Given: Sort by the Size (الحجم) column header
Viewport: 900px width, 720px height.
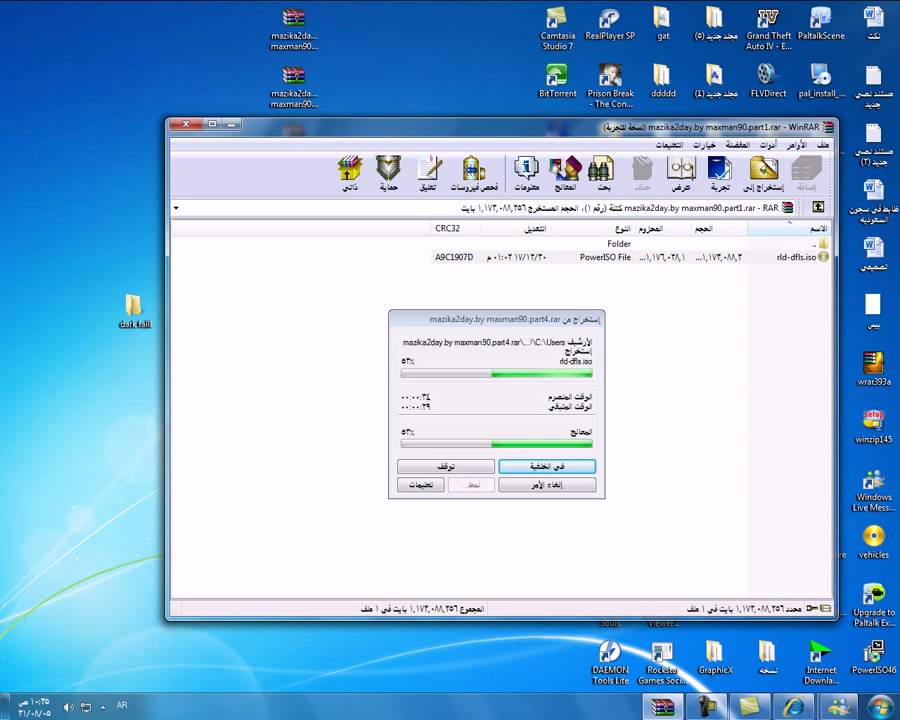Looking at the screenshot, I should tap(720, 229).
